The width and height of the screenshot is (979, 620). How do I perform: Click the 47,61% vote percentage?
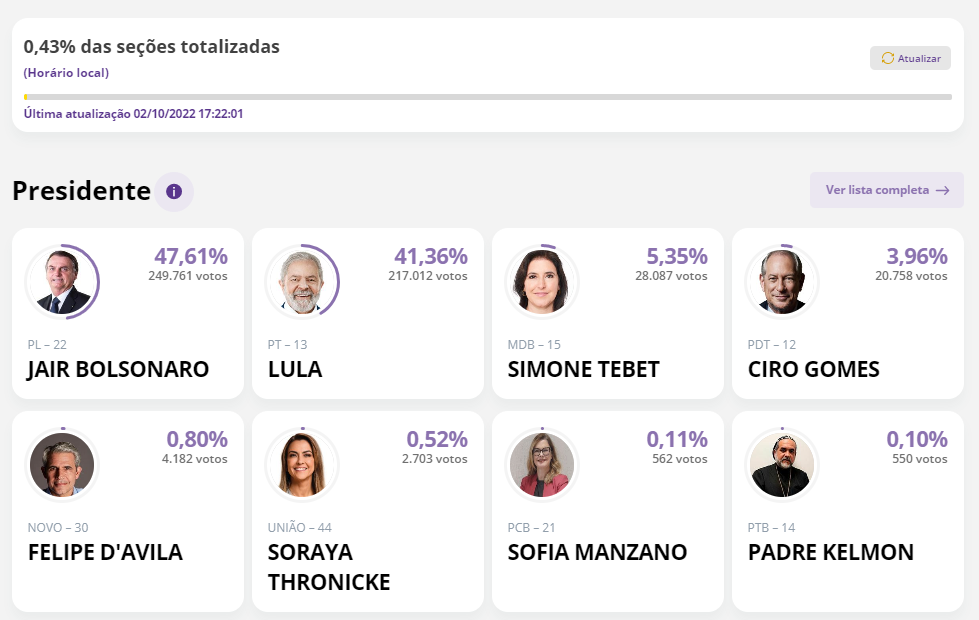191,256
